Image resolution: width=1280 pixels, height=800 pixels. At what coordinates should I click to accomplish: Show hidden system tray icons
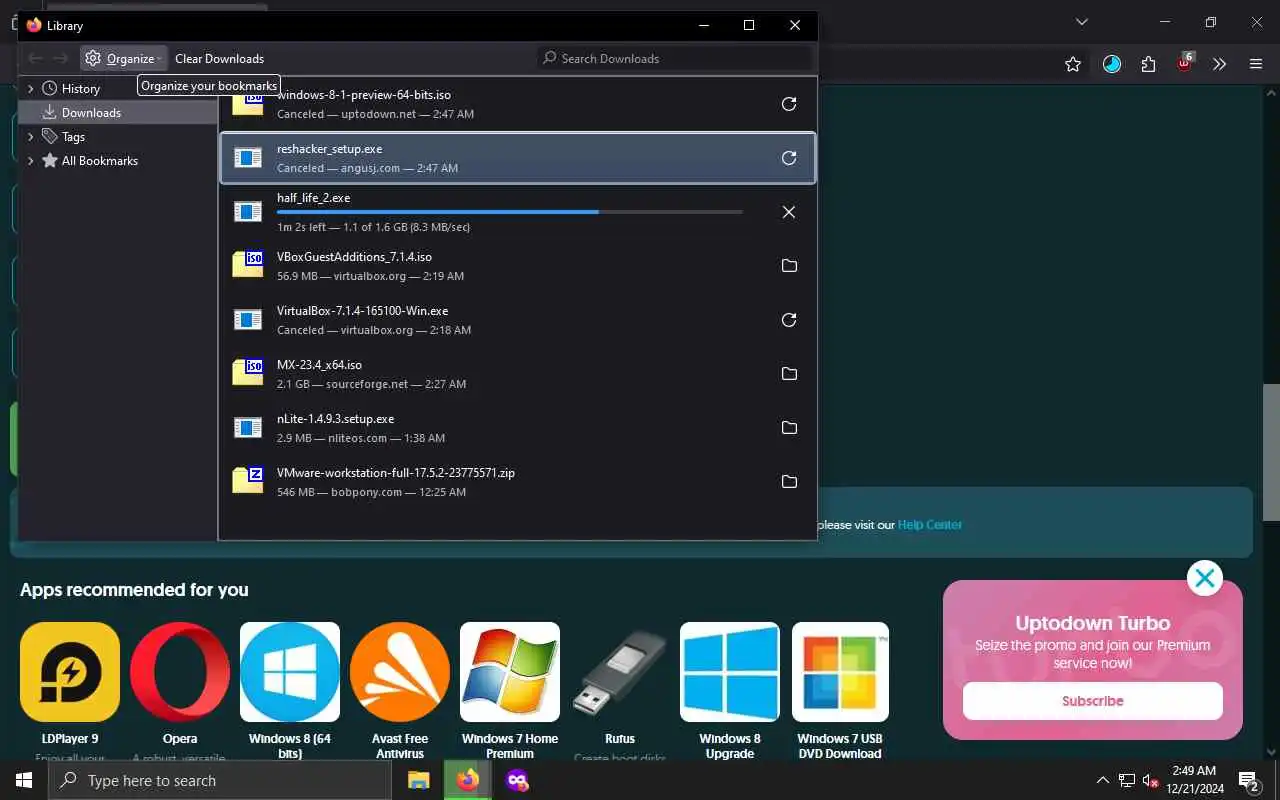[x=1103, y=780]
